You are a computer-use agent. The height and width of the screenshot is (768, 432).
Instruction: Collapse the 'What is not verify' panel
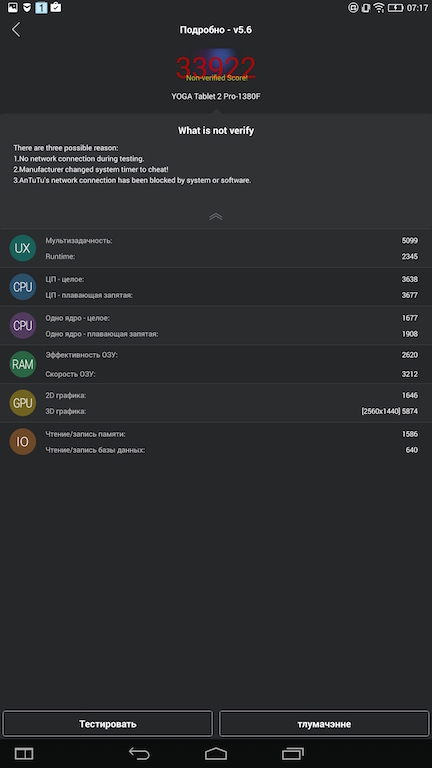click(216, 216)
